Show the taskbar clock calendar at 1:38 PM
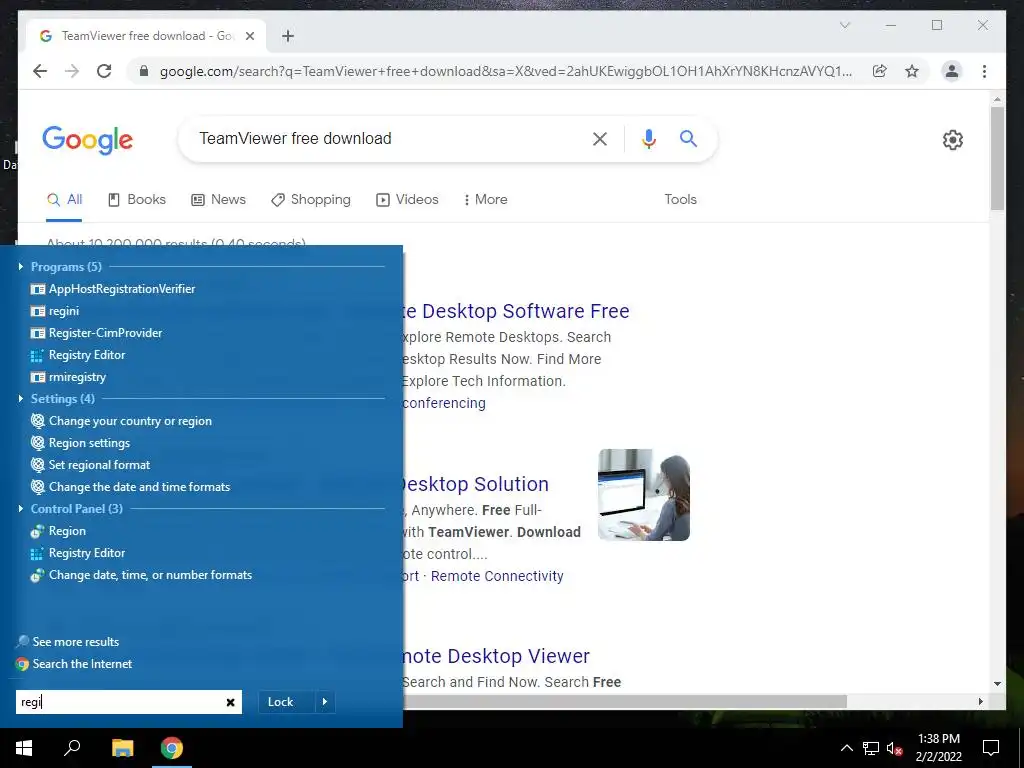1024x768 pixels. pyautogui.click(x=938, y=748)
